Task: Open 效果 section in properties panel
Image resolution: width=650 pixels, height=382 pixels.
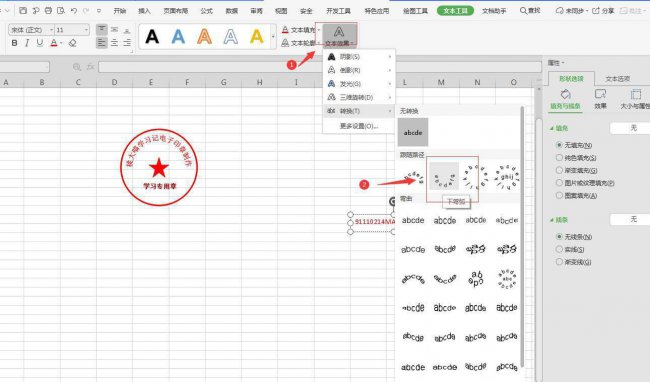Action: click(600, 99)
